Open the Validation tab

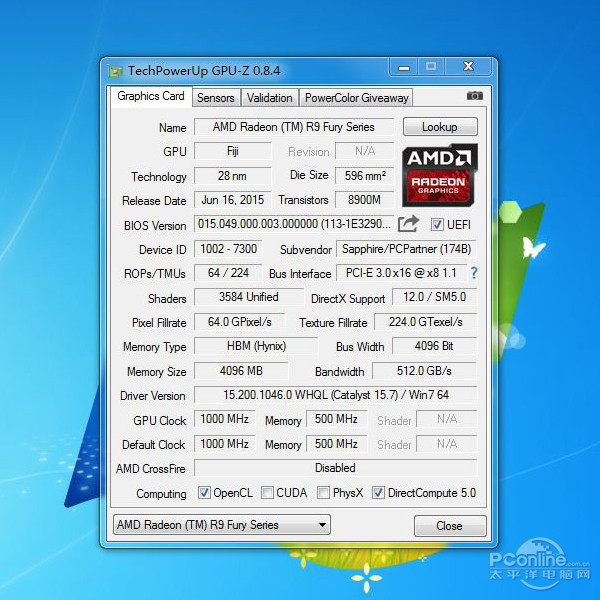pyautogui.click(x=269, y=98)
